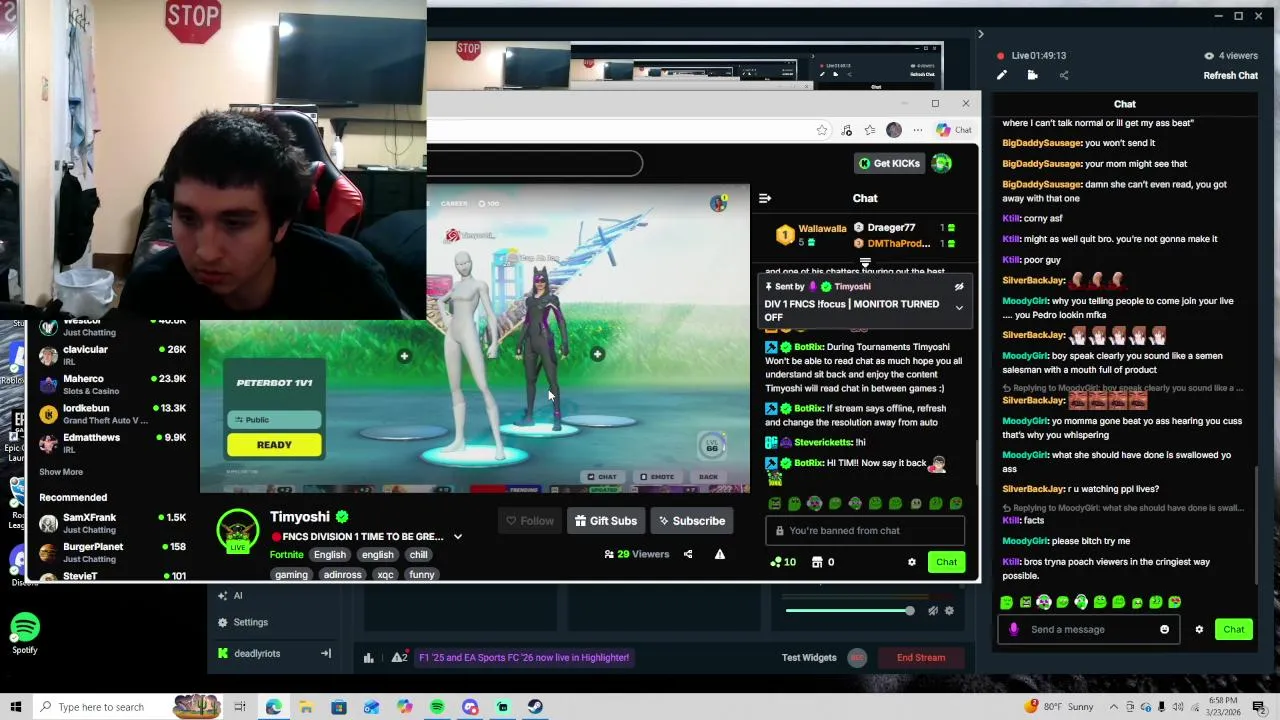
Task: Open the browser more options menu
Action: [x=917, y=130]
